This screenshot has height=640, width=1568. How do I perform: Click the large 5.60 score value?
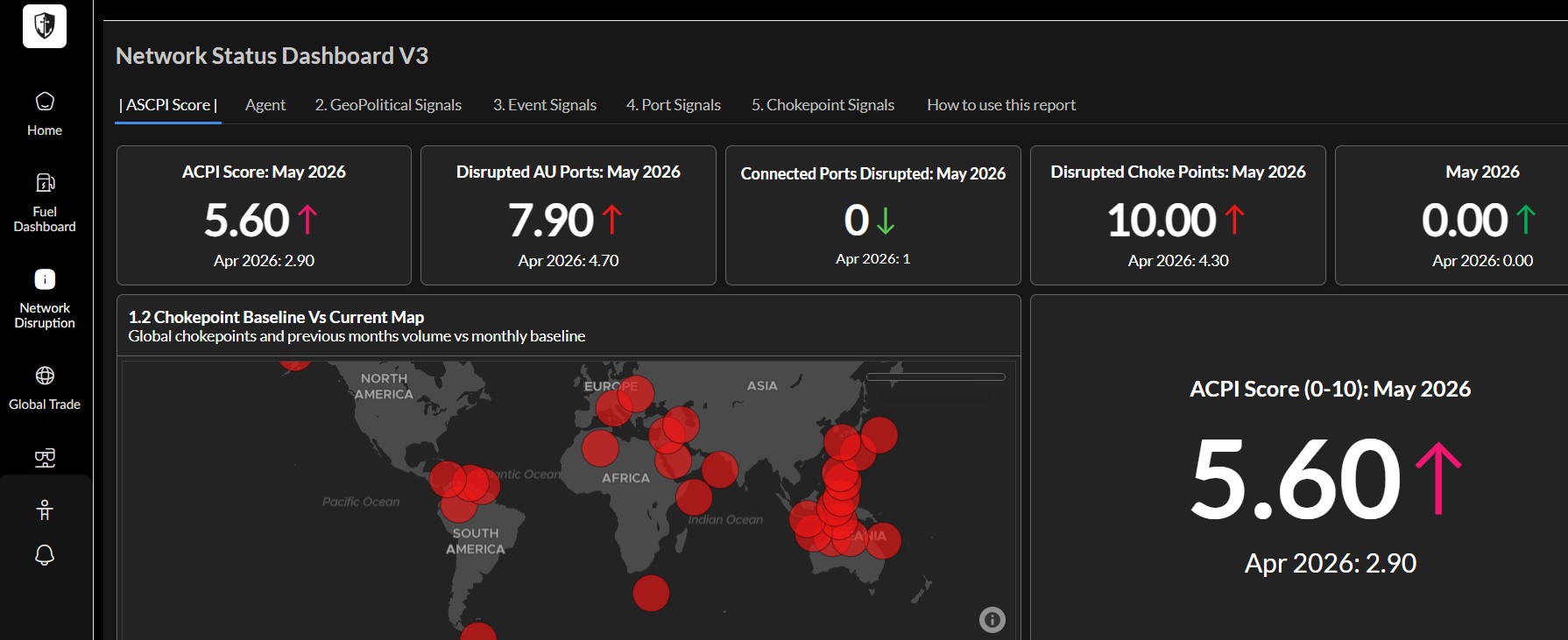[x=1296, y=479]
